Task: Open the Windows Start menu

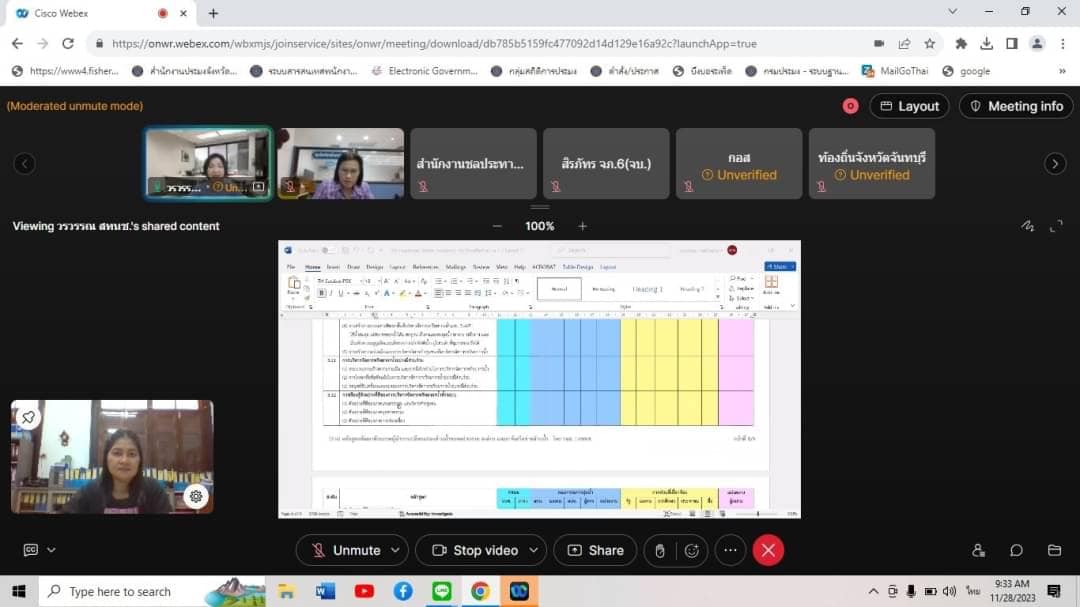Action: point(19,591)
